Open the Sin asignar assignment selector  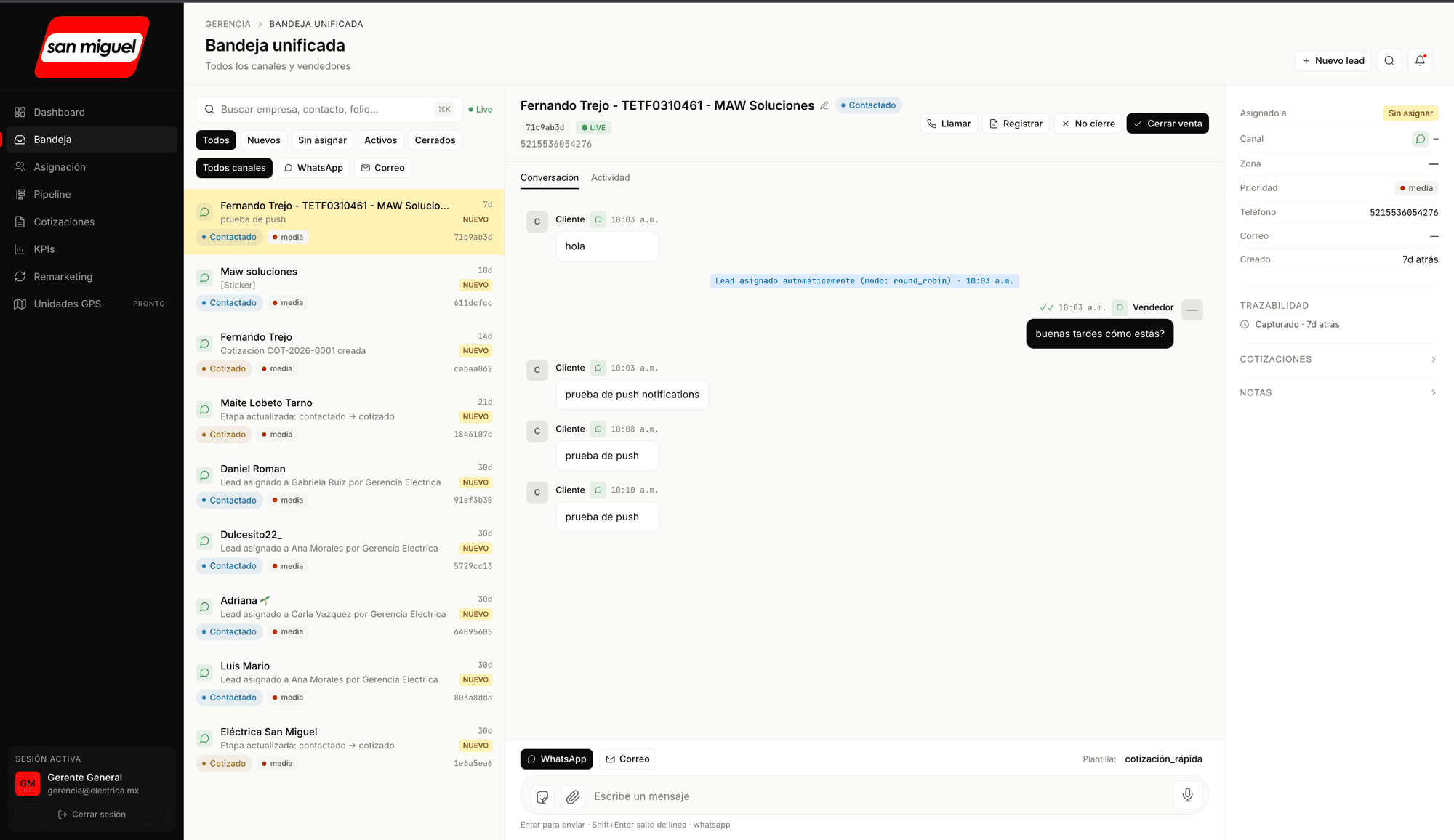pyautogui.click(x=1410, y=113)
